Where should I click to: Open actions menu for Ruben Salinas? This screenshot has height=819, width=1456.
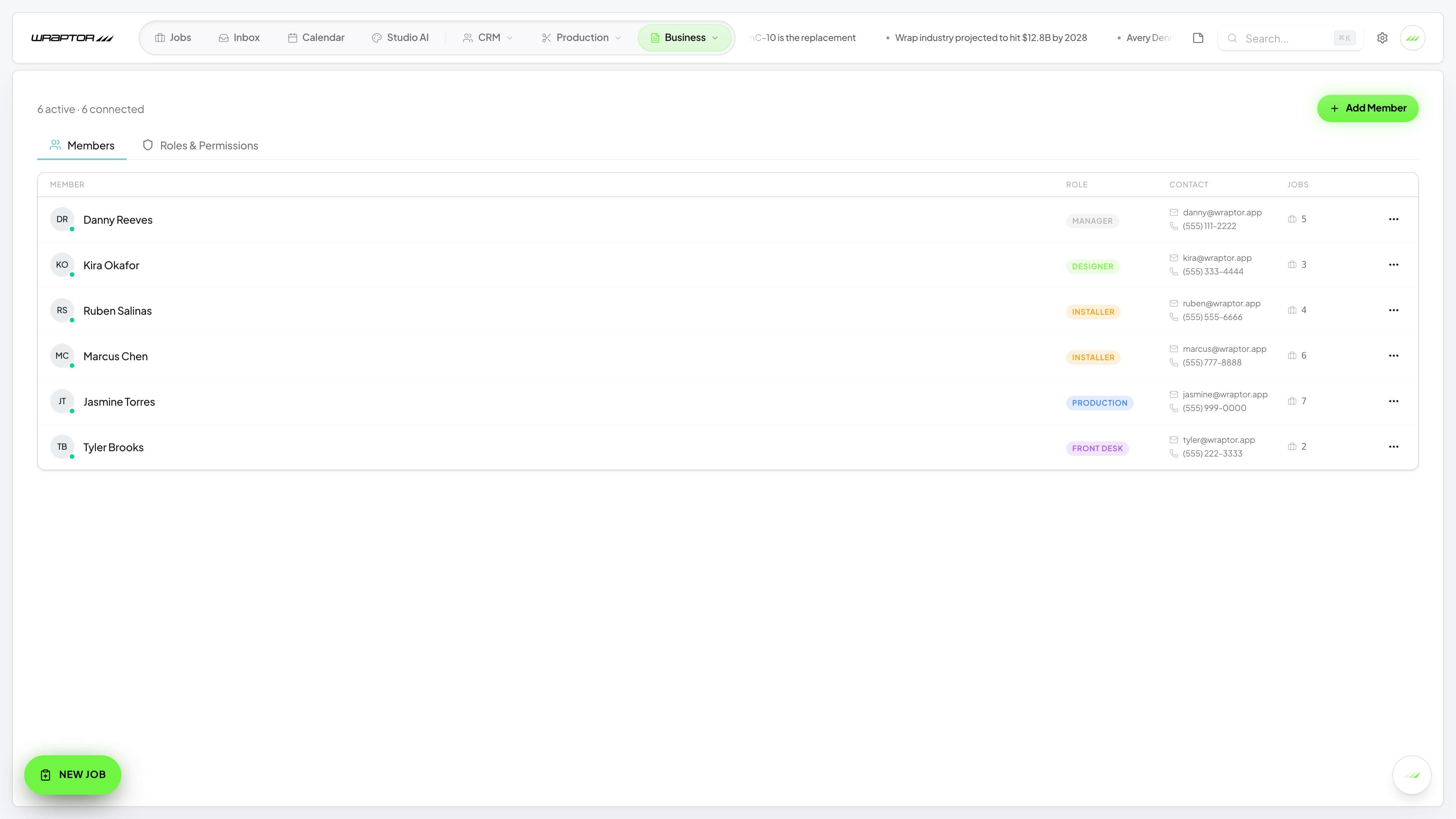[x=1393, y=310]
